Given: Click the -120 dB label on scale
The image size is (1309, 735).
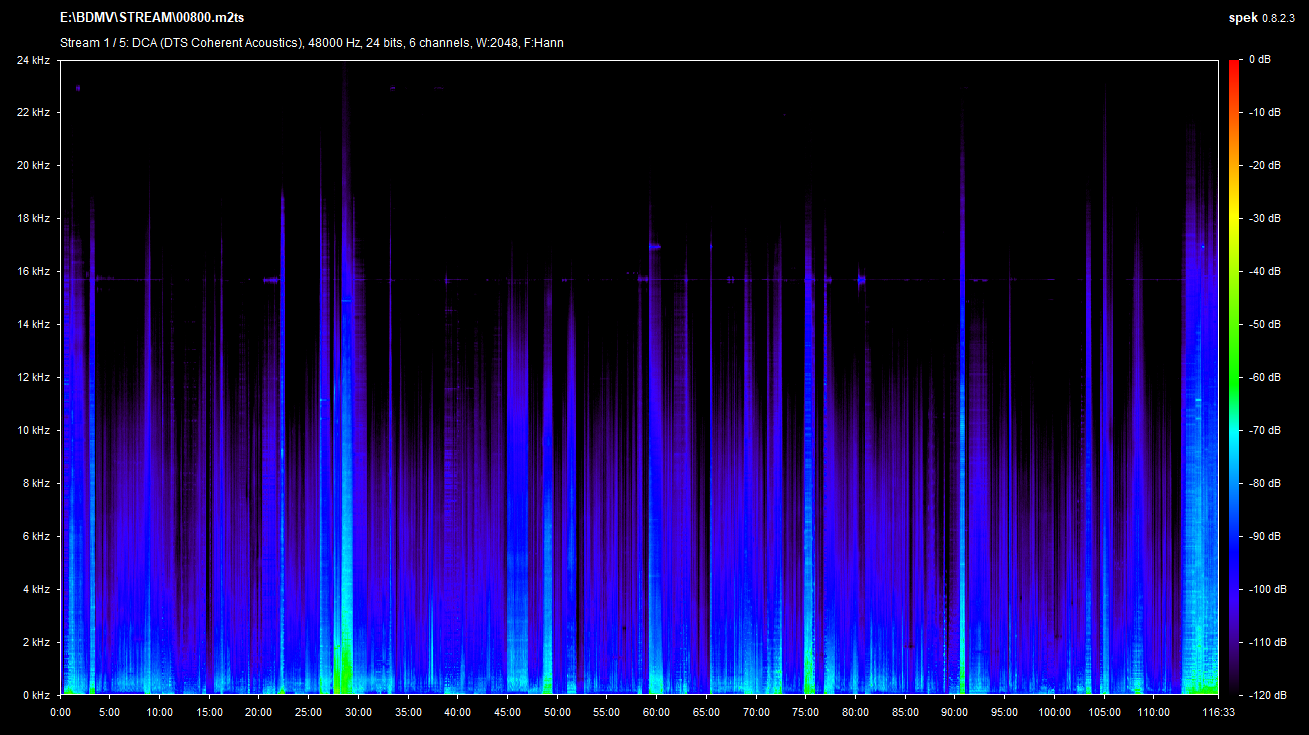Looking at the screenshot, I should coord(1267,695).
